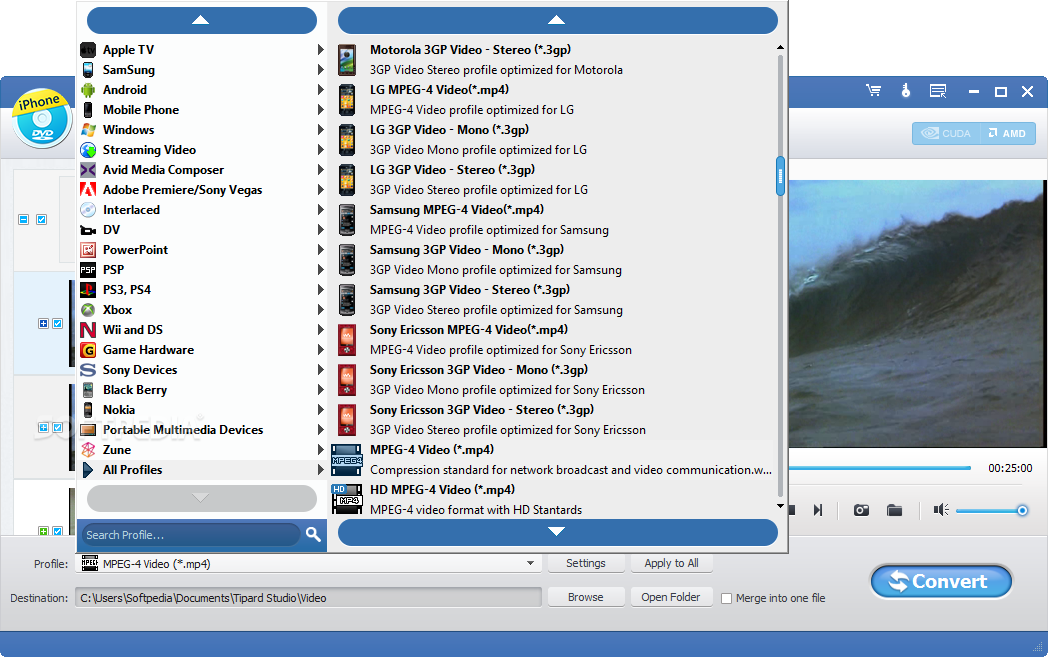Expand Windows submenu arrow

[321, 130]
